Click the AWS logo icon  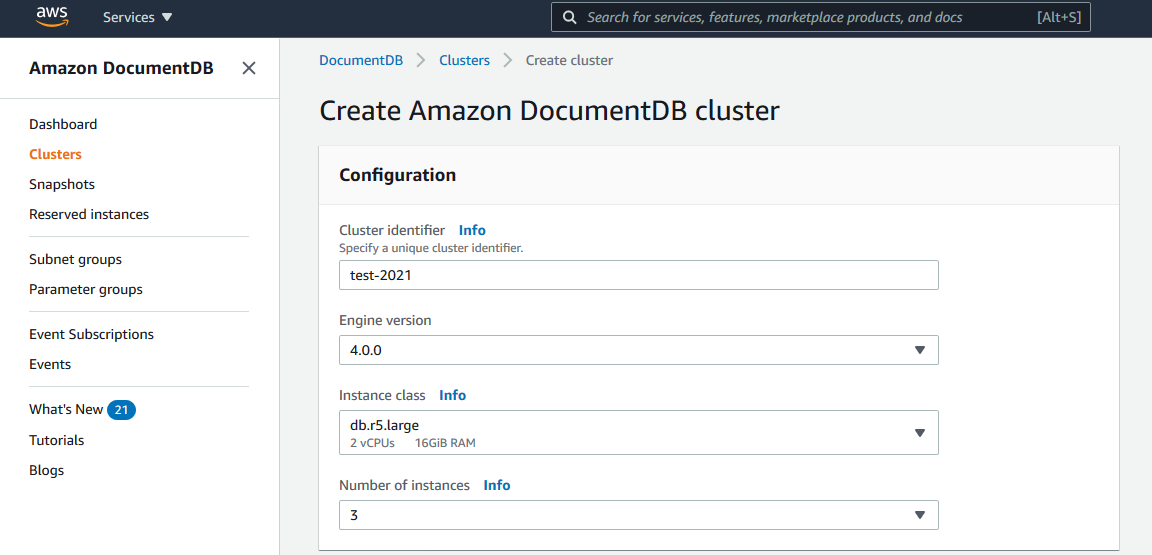coord(51,17)
